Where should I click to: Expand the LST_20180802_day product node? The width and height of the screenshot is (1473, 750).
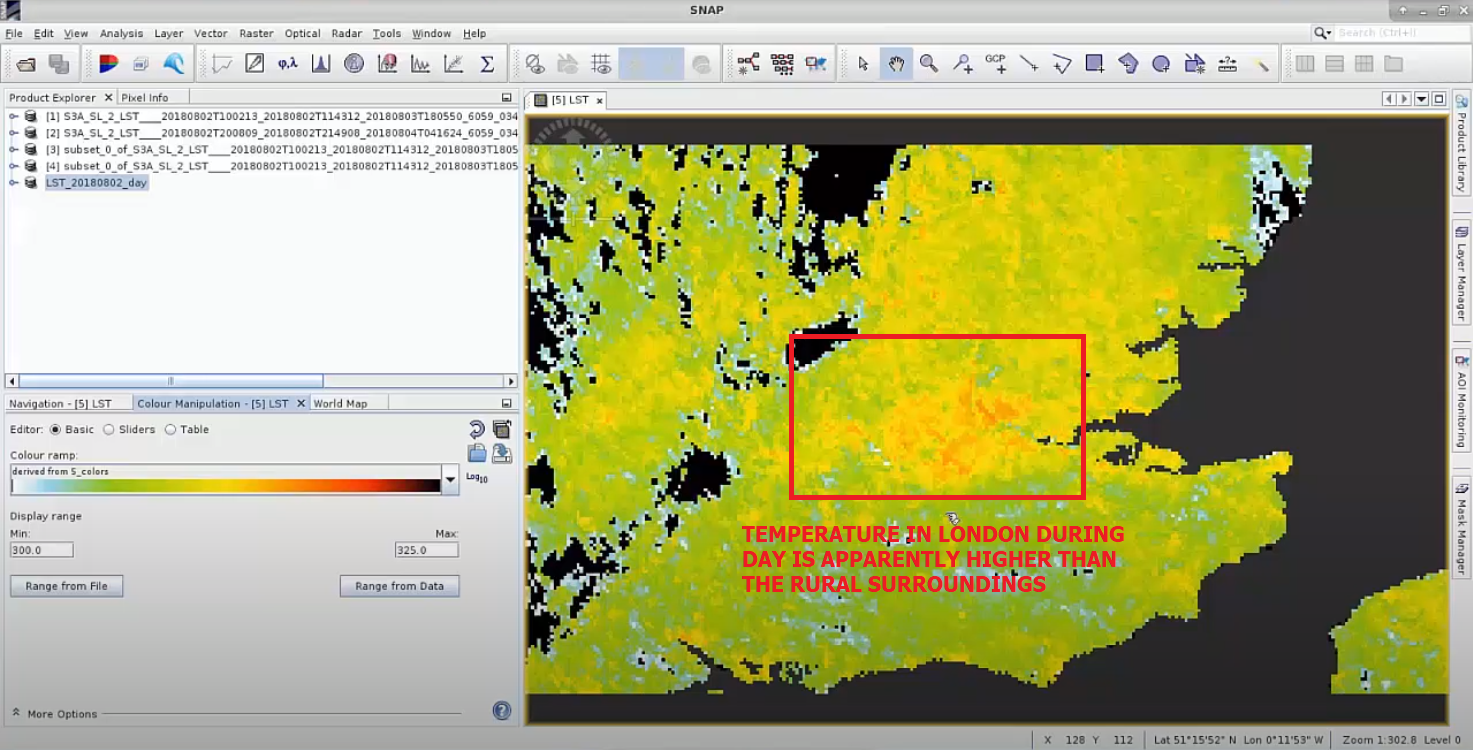(14, 183)
